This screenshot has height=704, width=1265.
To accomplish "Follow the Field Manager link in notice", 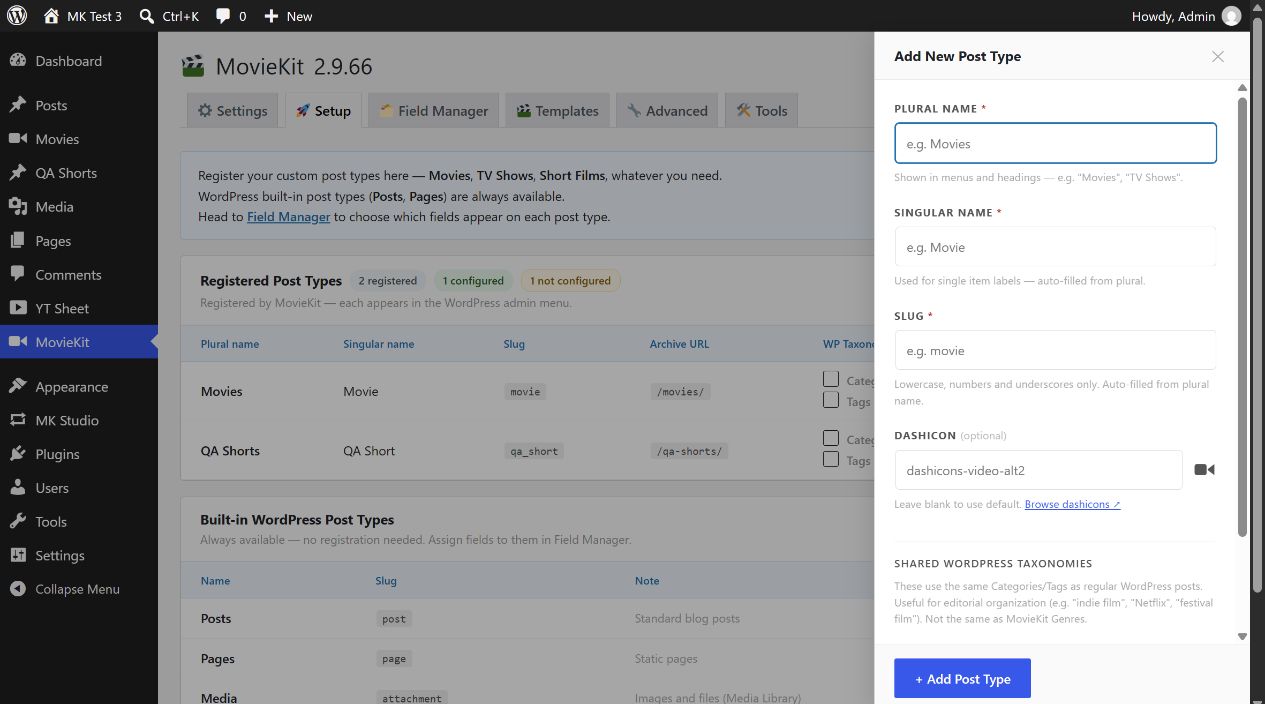I will coord(288,216).
